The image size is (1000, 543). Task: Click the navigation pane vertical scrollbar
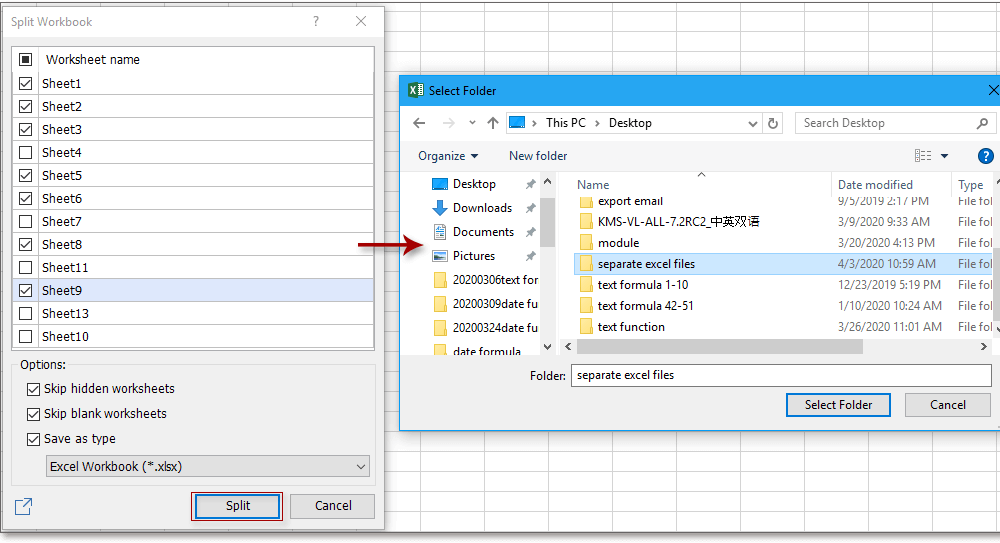[547, 222]
